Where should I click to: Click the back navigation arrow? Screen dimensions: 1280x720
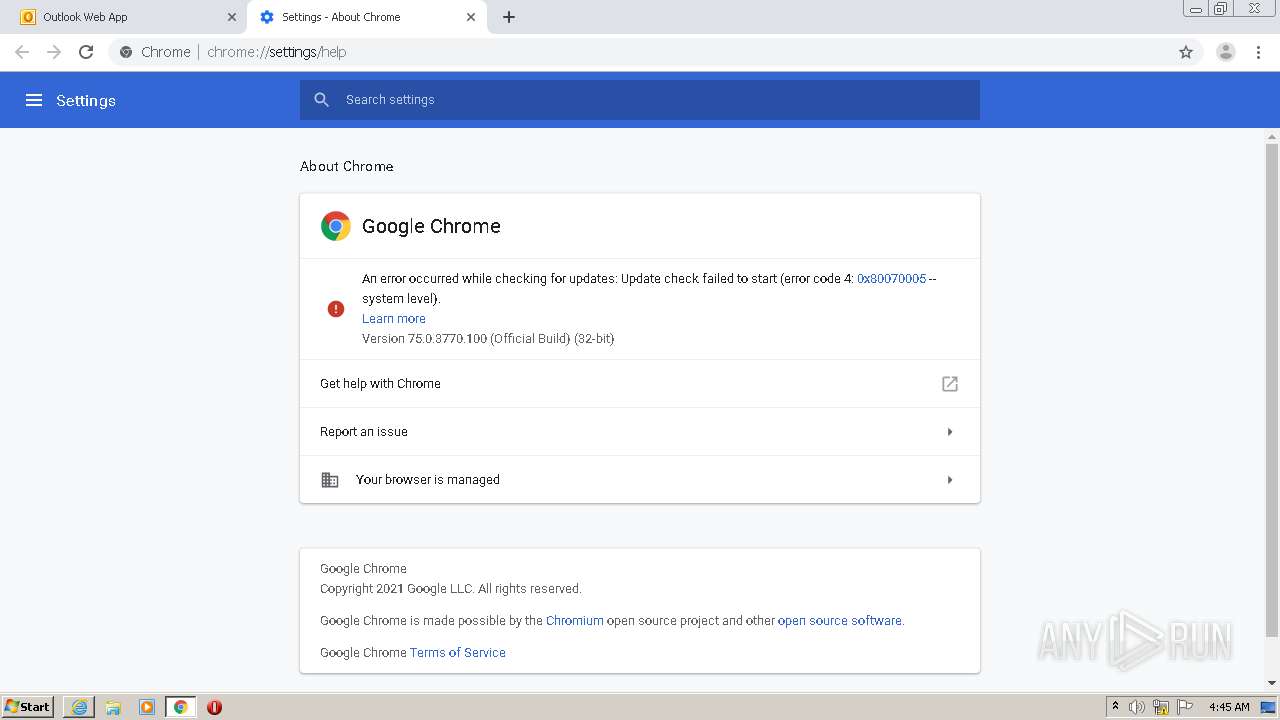tap(22, 52)
